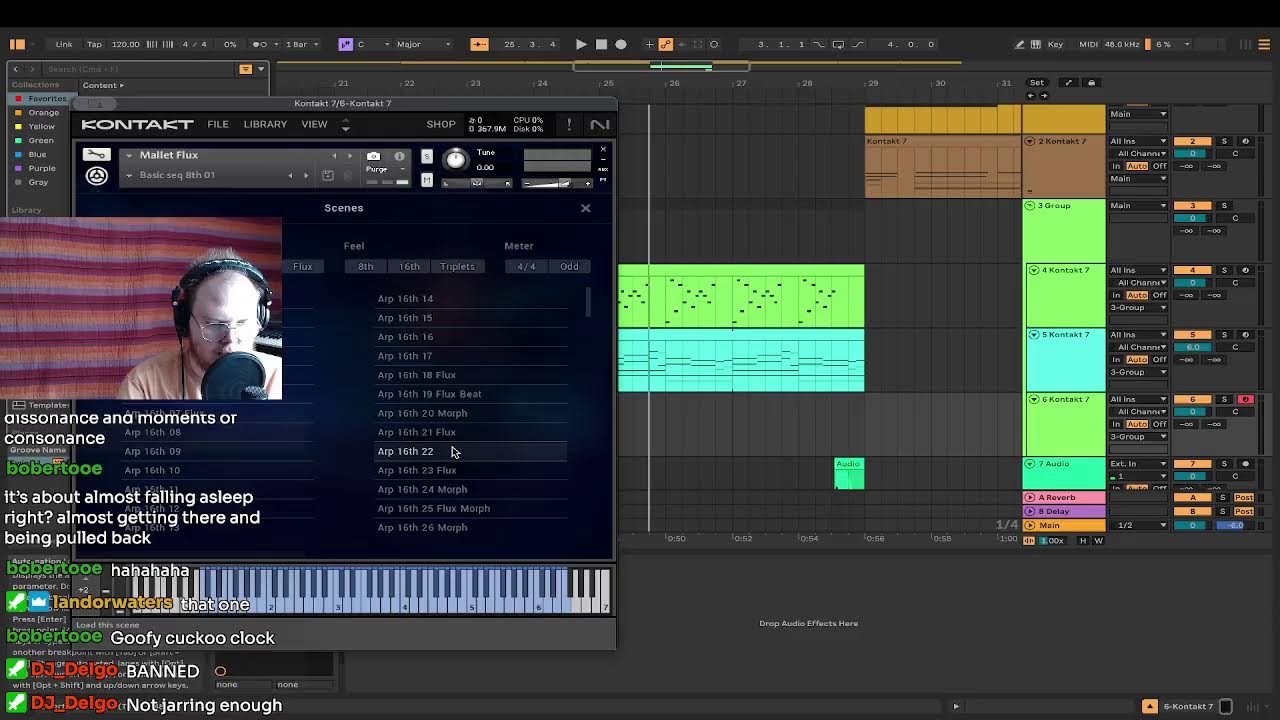Mute the Kontakt instrument with M button

[x=427, y=180]
